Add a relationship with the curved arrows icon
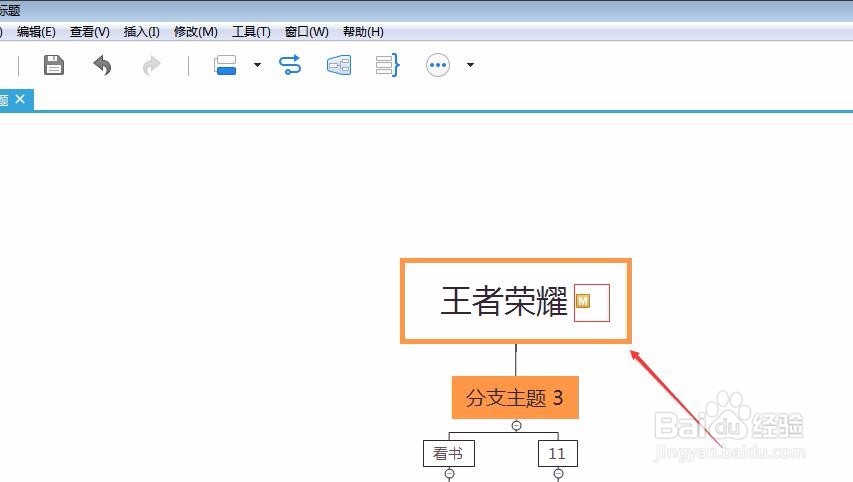Image resolution: width=853 pixels, height=482 pixels. (x=290, y=65)
